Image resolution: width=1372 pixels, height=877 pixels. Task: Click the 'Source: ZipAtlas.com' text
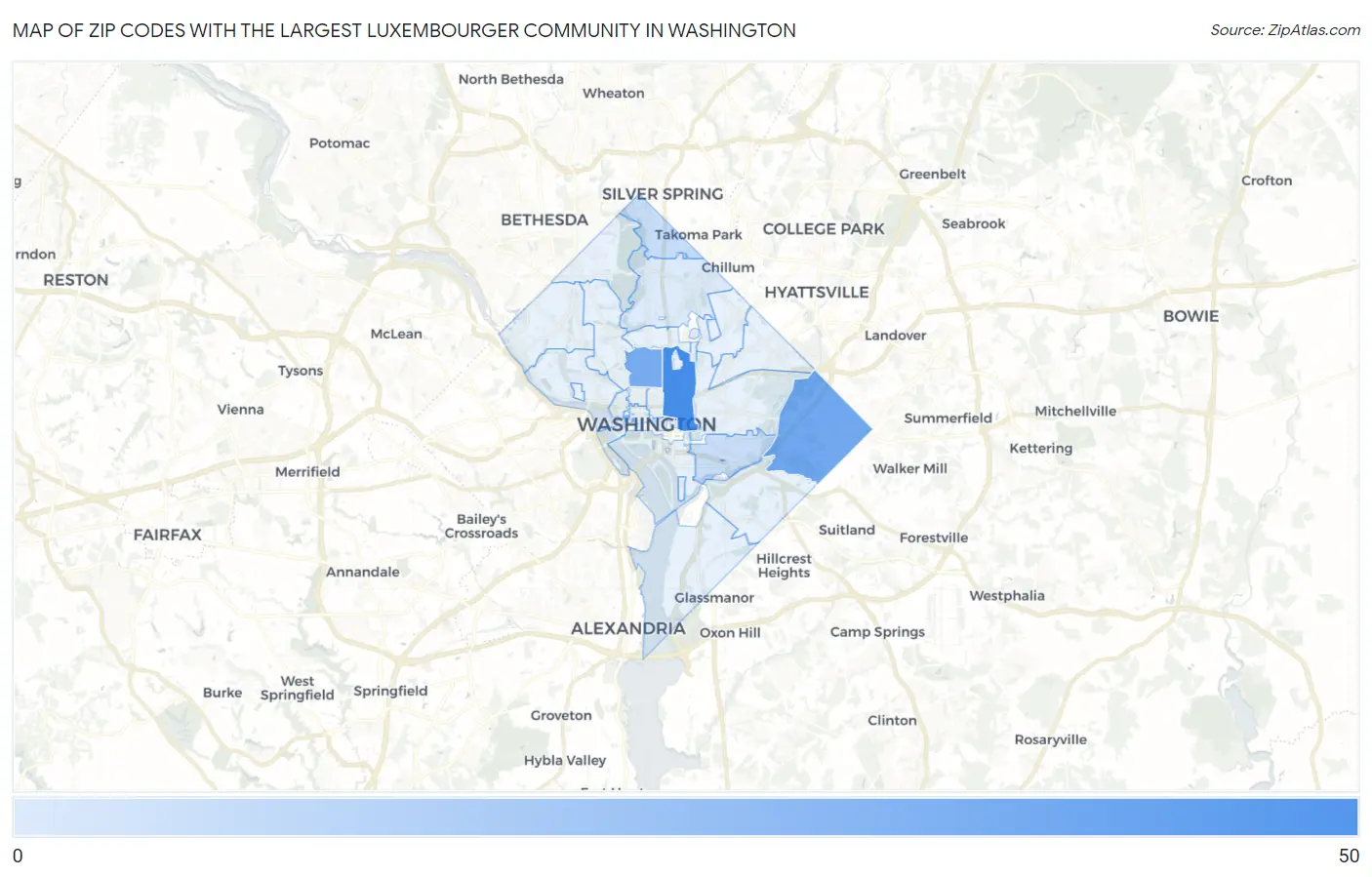[x=1285, y=30]
